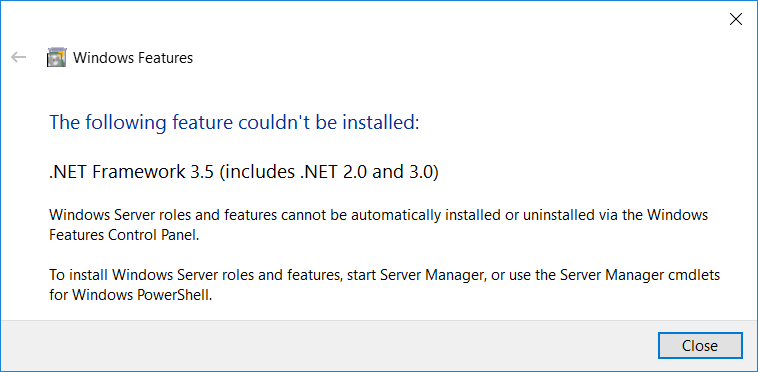Click 'for Windows PowerShell.' text line
758x372 pixels.
pyautogui.click(x=131, y=295)
